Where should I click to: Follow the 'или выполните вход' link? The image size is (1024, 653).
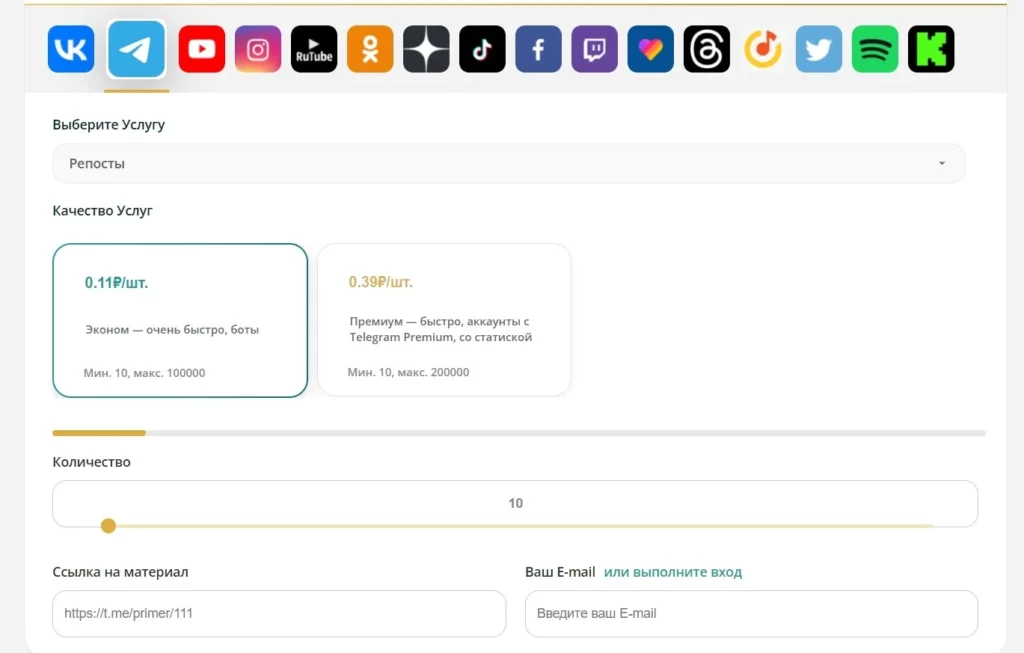673,572
